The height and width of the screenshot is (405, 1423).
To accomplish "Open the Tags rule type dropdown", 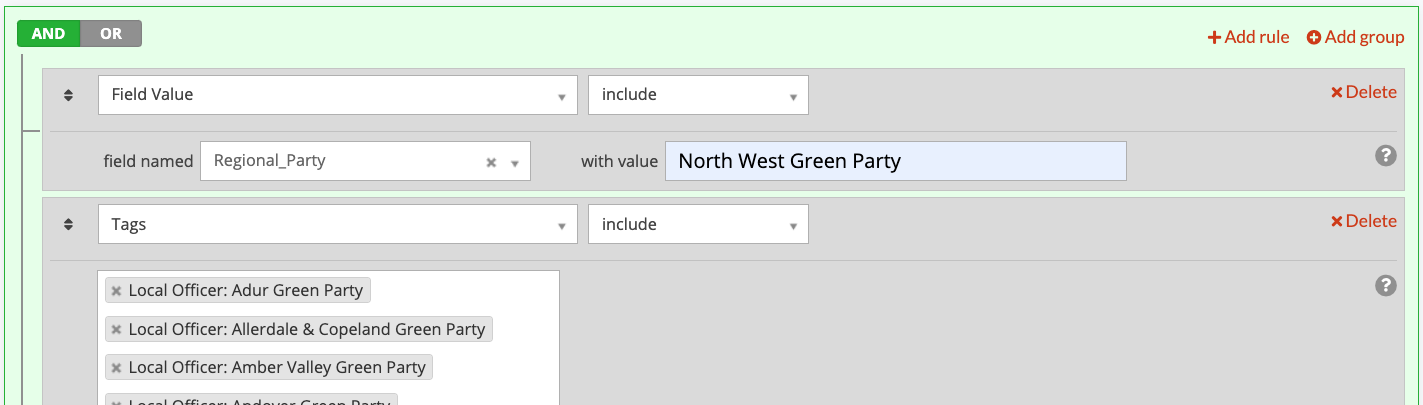I will click(x=338, y=224).
